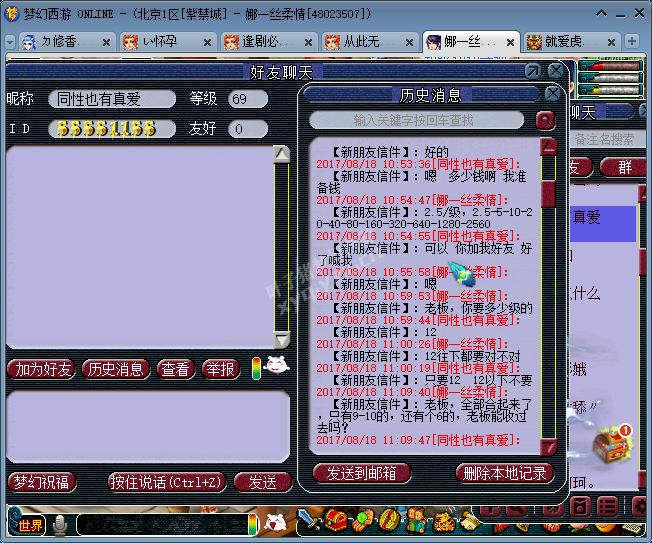652x543 pixels.
Task: Click the red health bar in top-right status
Action: (x=611, y=66)
